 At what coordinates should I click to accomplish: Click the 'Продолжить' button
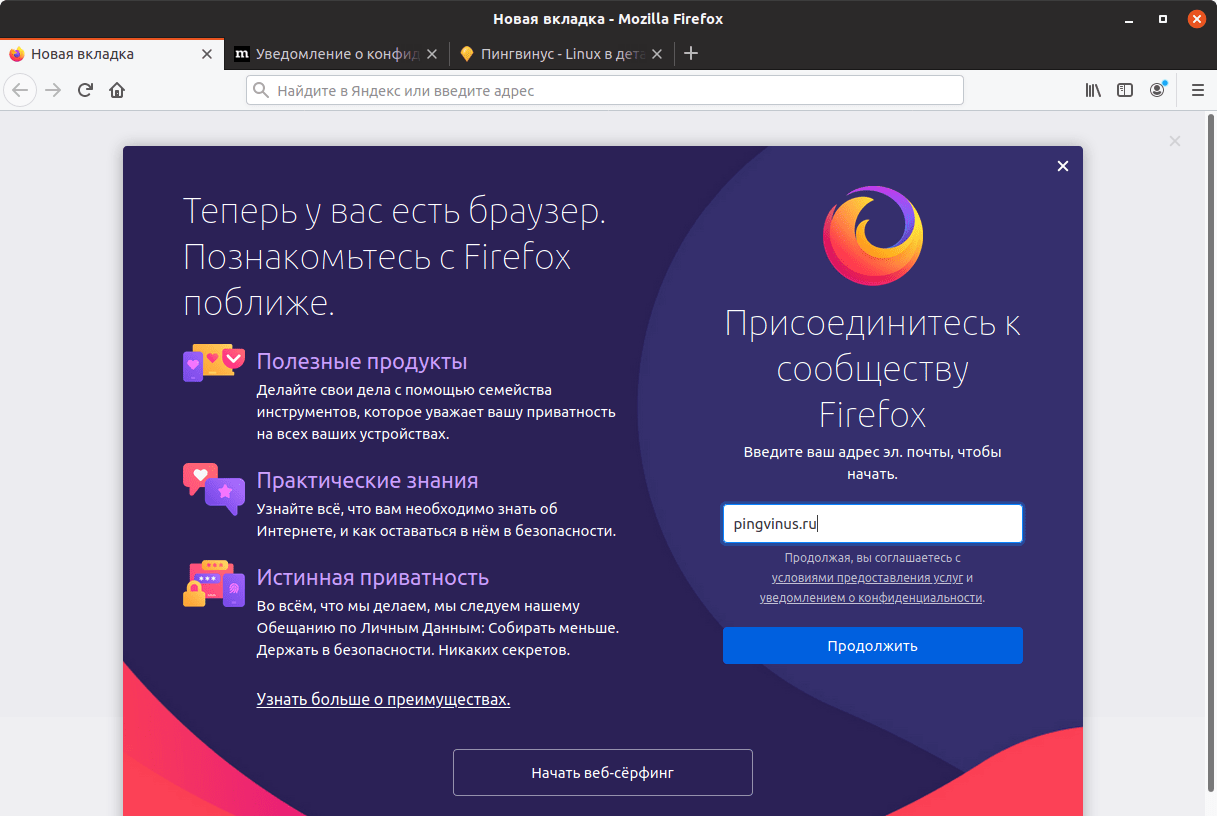click(x=873, y=645)
